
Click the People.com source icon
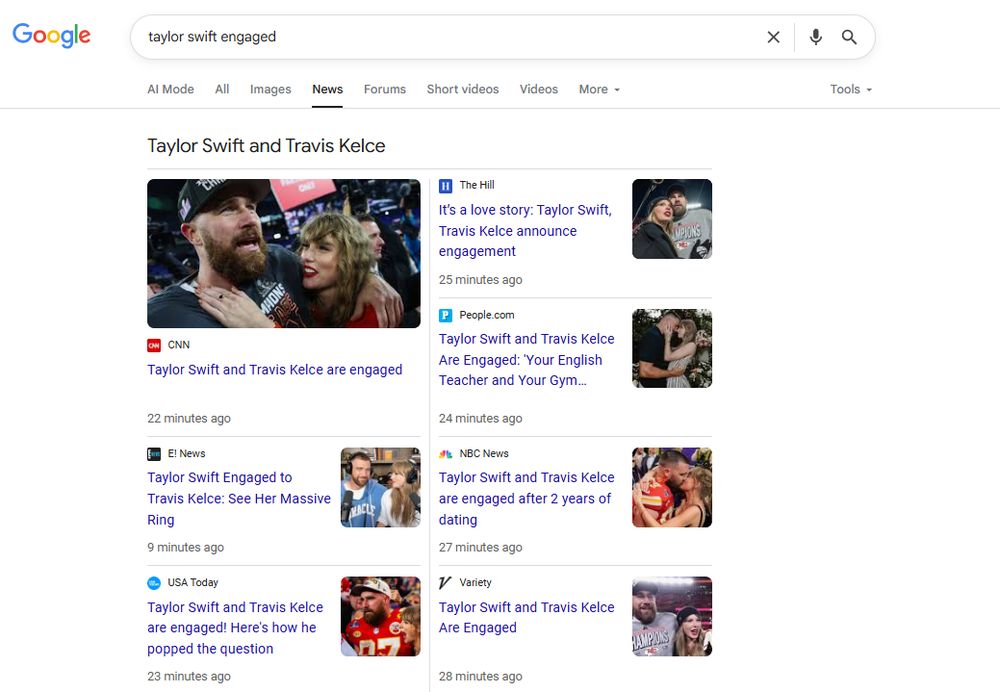pos(446,315)
